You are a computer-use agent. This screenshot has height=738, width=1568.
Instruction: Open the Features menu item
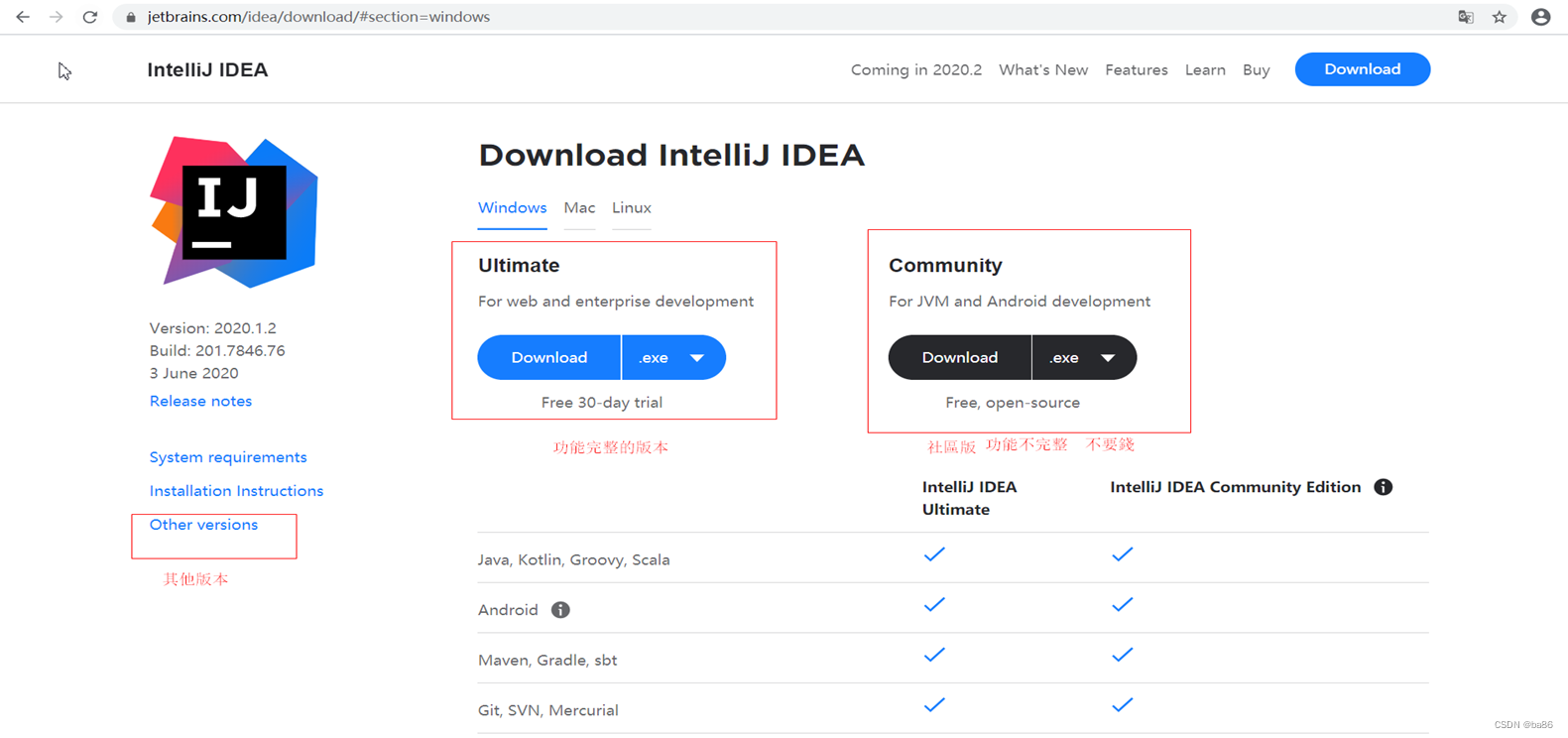point(1137,69)
